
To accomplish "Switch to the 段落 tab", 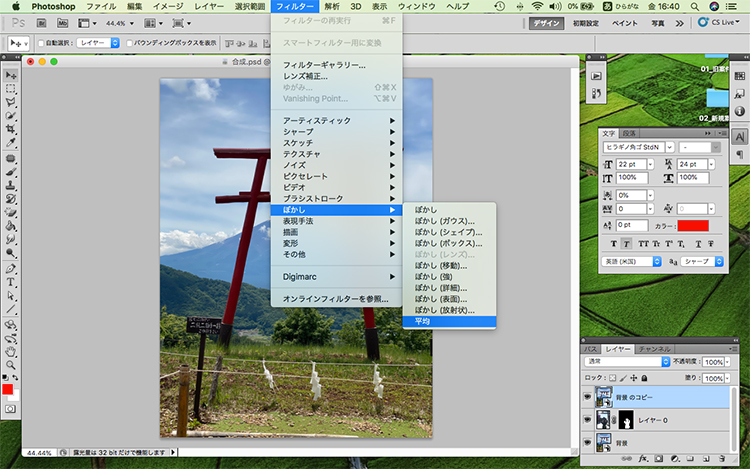I will click(629, 133).
